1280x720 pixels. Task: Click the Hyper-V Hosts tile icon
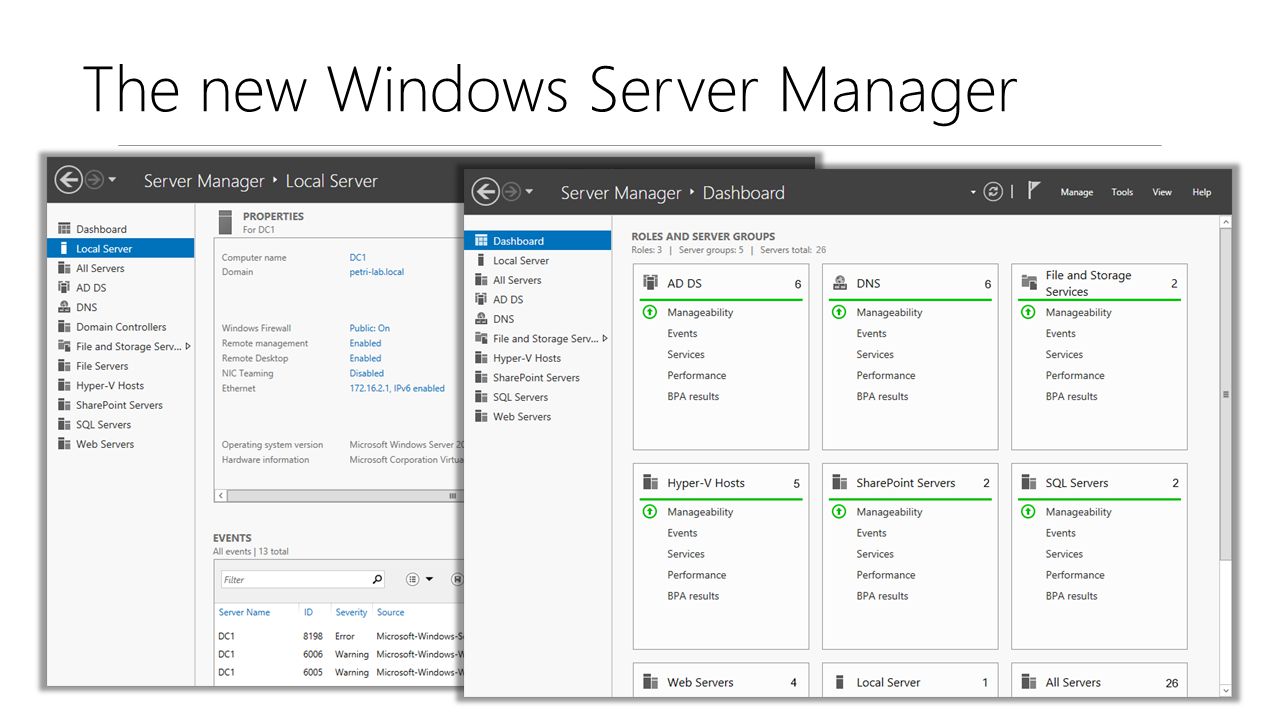coord(650,482)
